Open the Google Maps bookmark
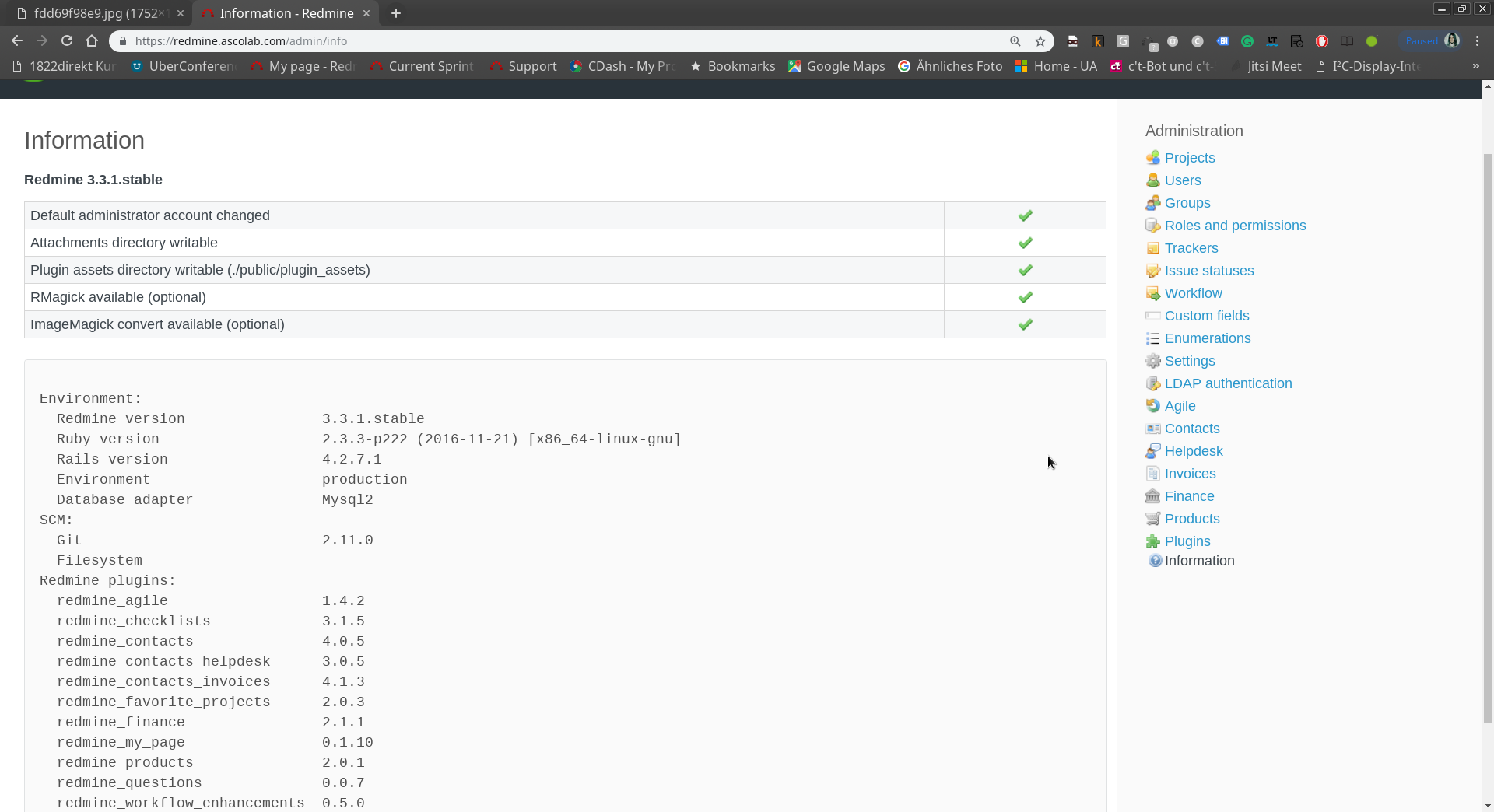 [x=836, y=66]
